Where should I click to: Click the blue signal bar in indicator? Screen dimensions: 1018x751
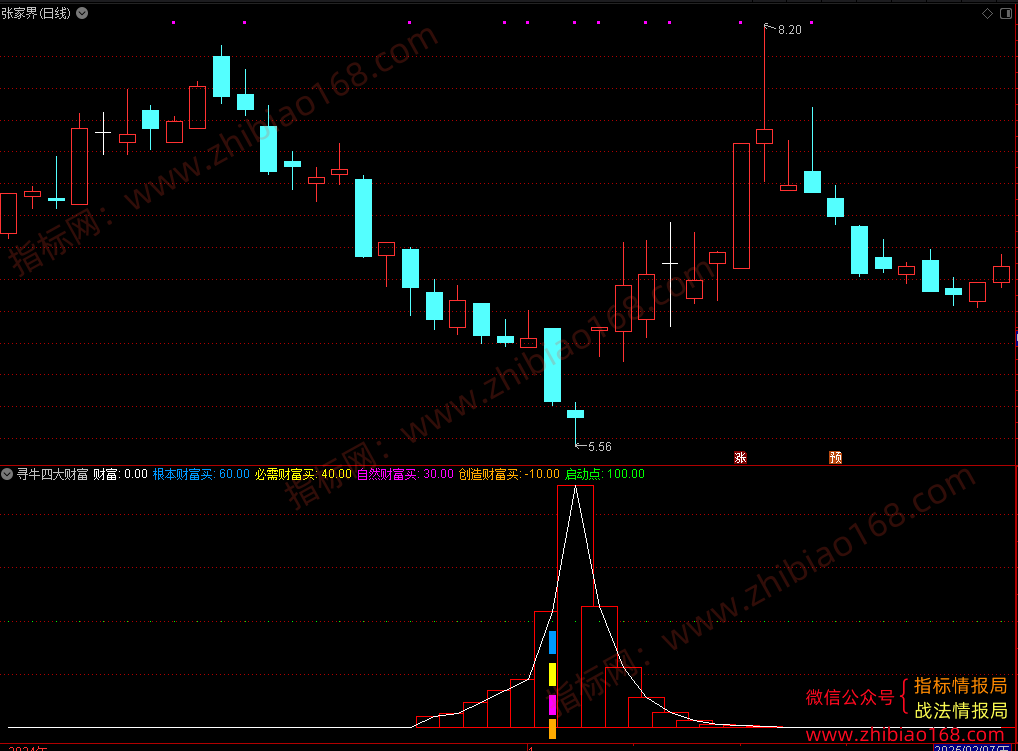pyautogui.click(x=552, y=643)
